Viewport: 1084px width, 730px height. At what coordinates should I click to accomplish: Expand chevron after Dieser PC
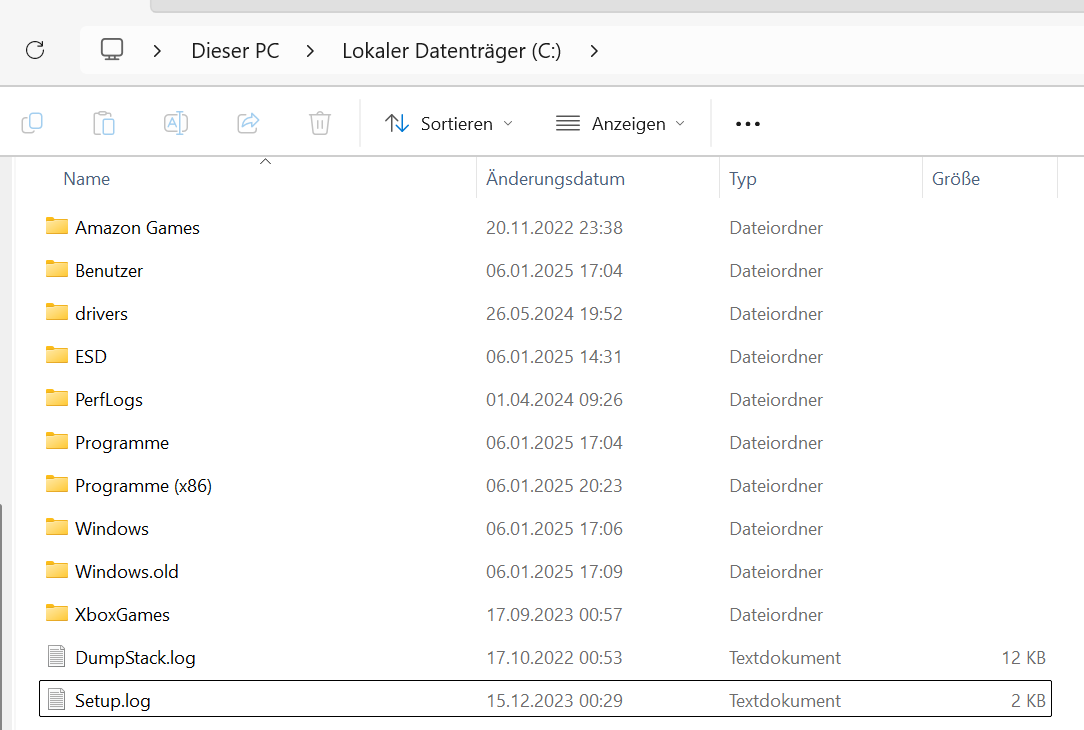310,50
